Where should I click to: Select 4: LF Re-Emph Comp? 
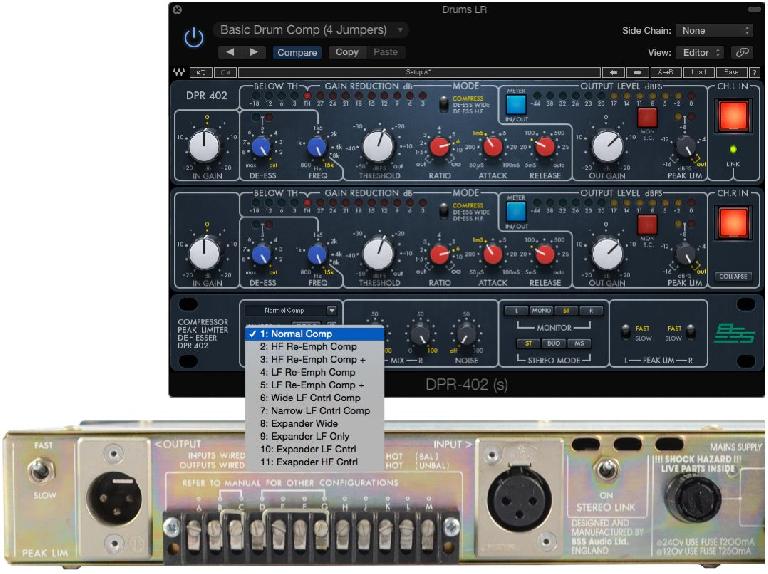(x=314, y=372)
